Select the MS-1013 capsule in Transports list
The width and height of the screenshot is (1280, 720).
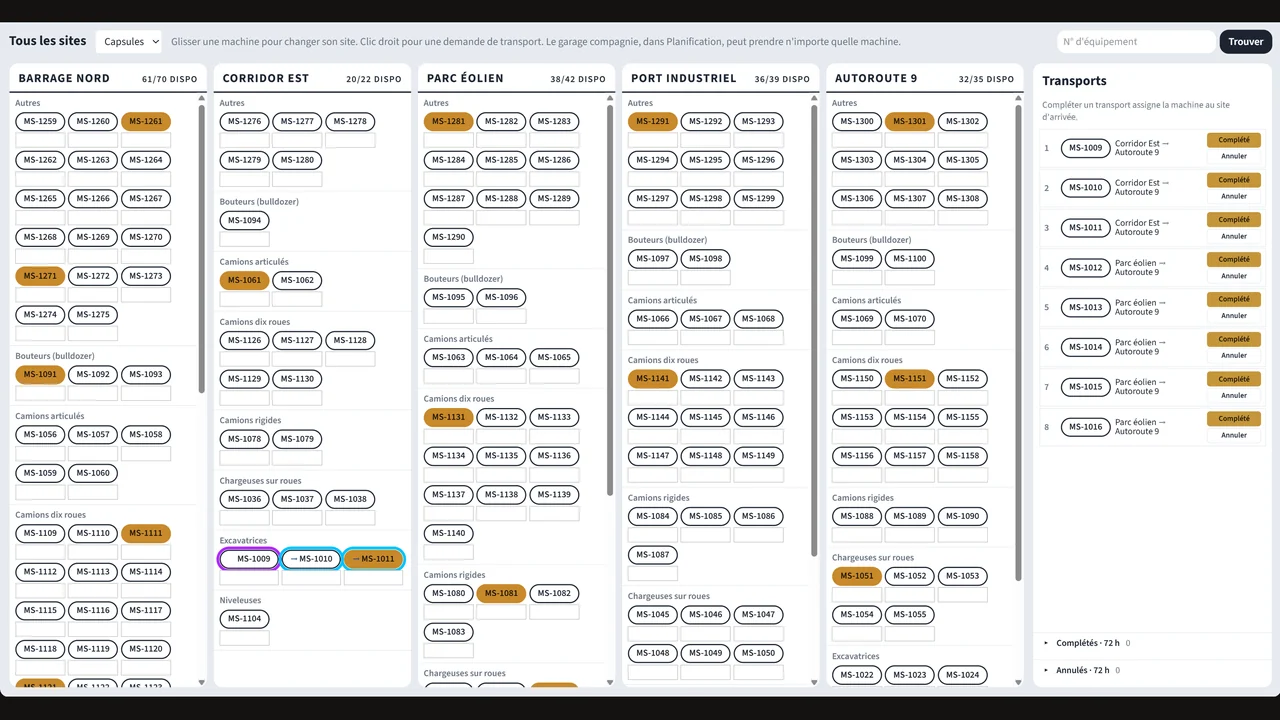[x=1085, y=307]
